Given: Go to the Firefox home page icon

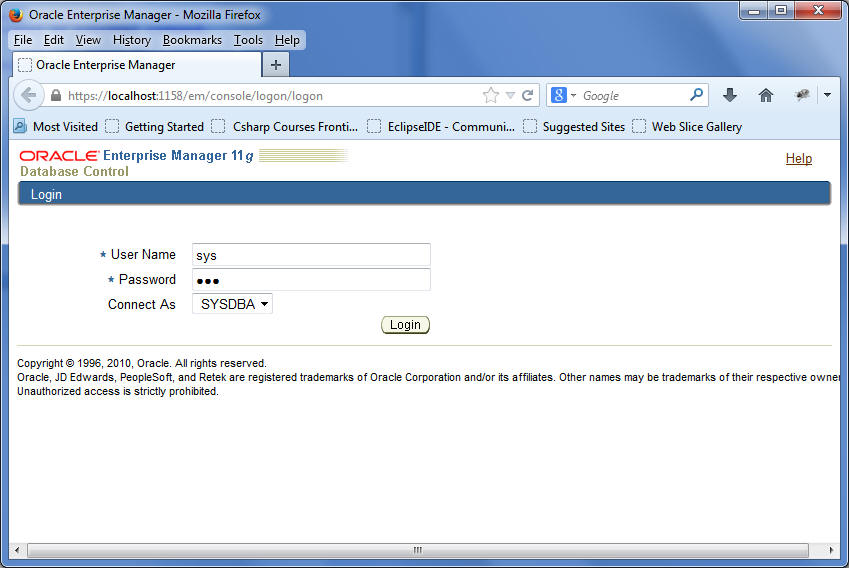Looking at the screenshot, I should 766,95.
